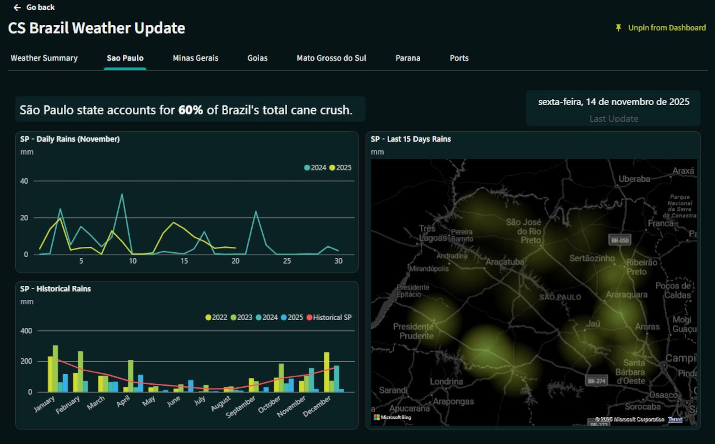The image size is (715, 444).
Task: Click the BR-374 highway marker on the map
Action: point(597,380)
